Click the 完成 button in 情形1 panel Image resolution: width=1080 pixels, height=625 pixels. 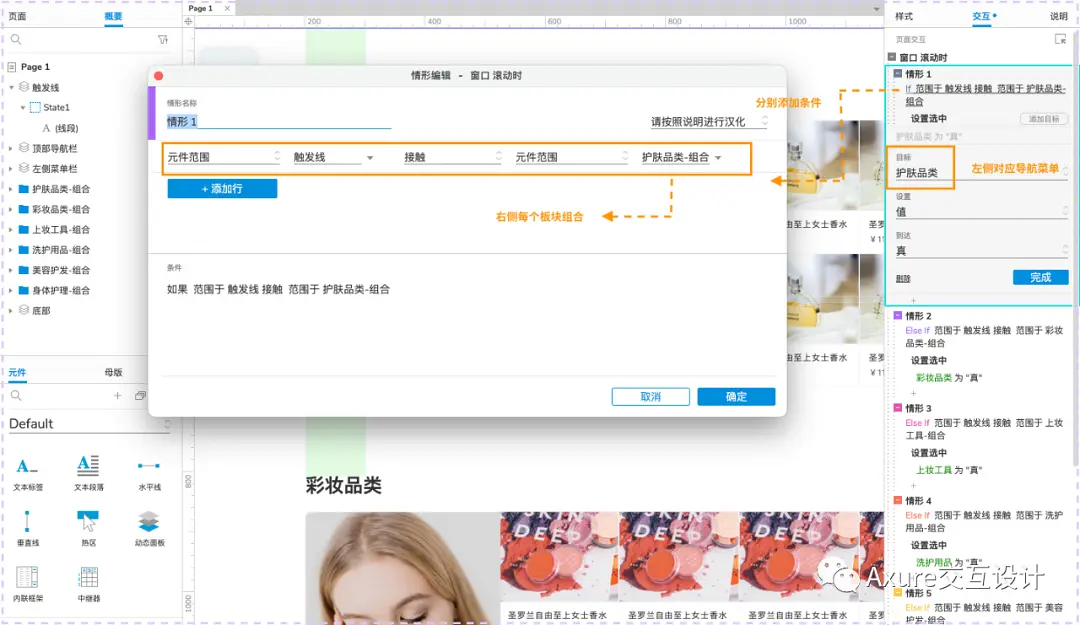[x=1040, y=277]
